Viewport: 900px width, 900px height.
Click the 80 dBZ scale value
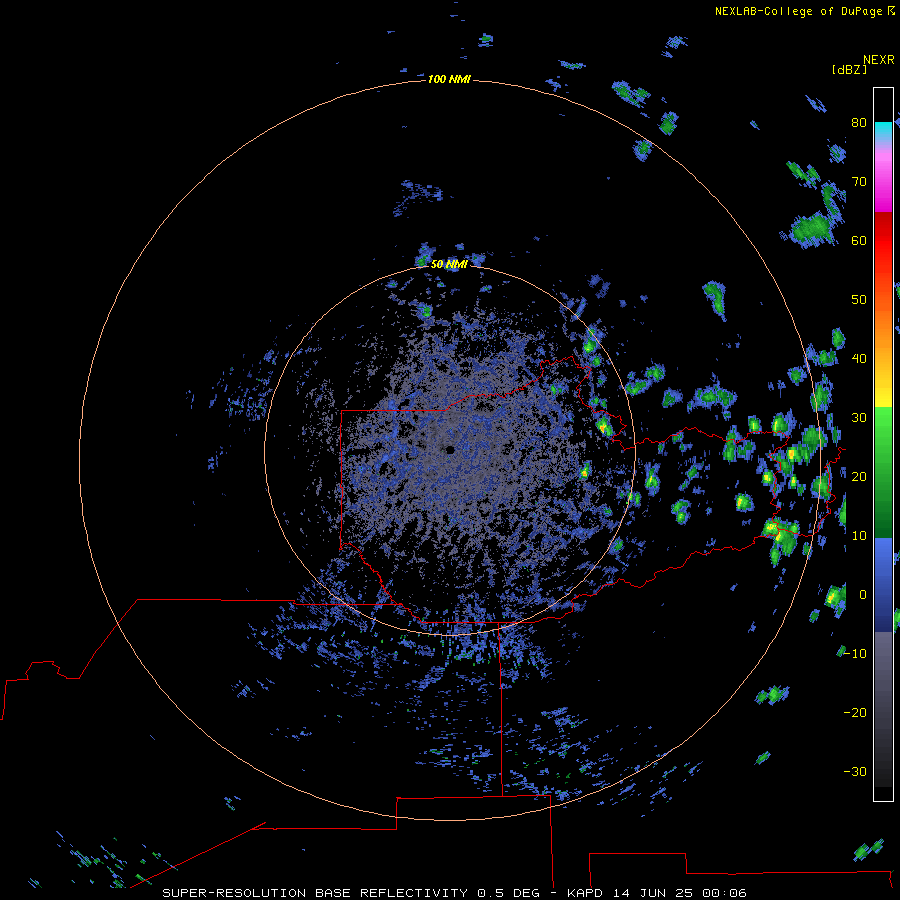pos(859,122)
